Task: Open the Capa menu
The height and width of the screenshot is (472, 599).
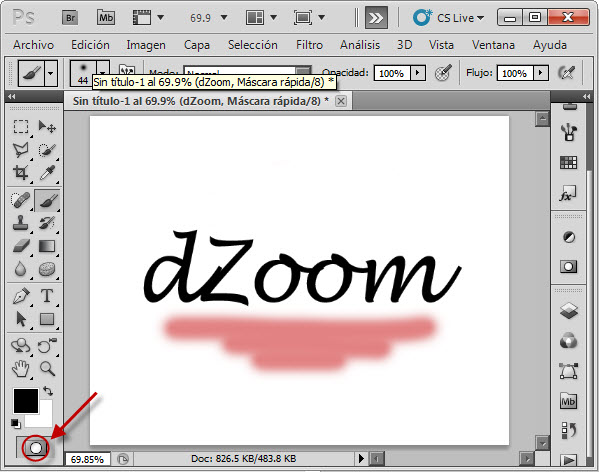Action: tap(197, 45)
